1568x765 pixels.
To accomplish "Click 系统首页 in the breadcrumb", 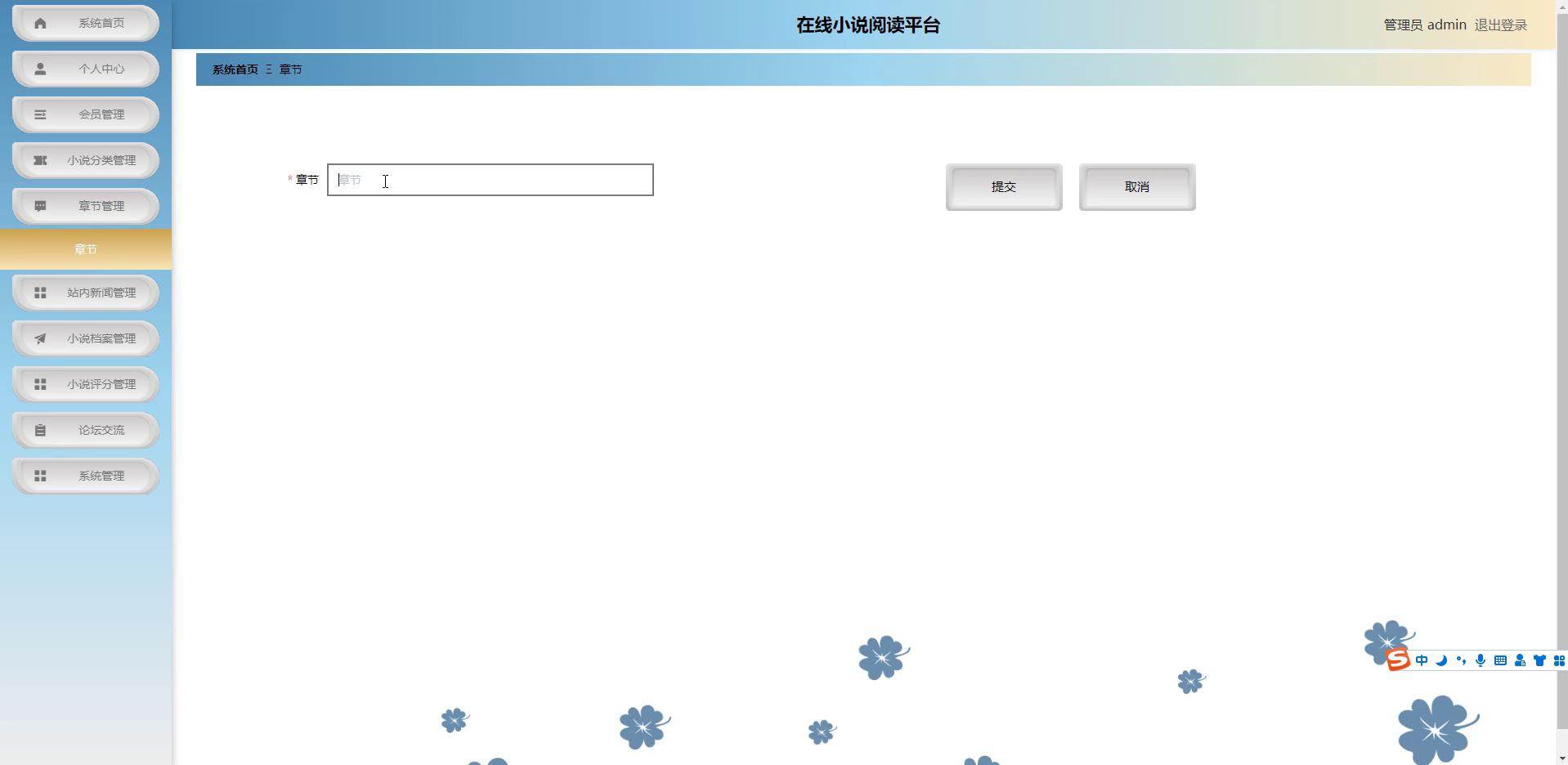I will click(235, 69).
